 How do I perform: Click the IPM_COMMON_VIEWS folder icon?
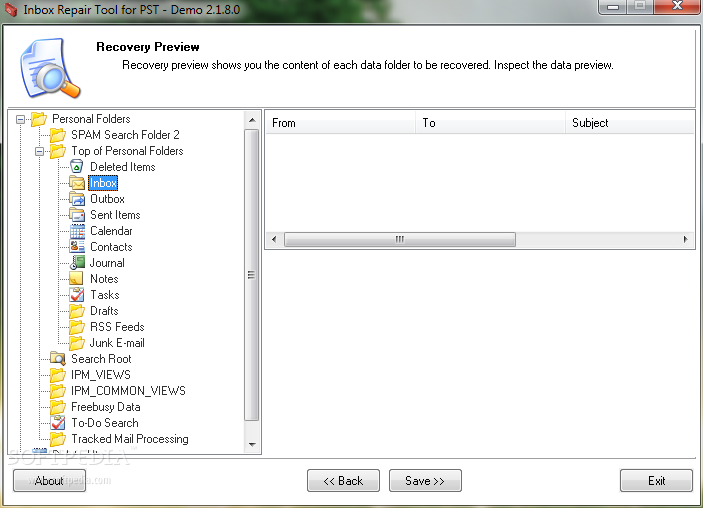58,391
